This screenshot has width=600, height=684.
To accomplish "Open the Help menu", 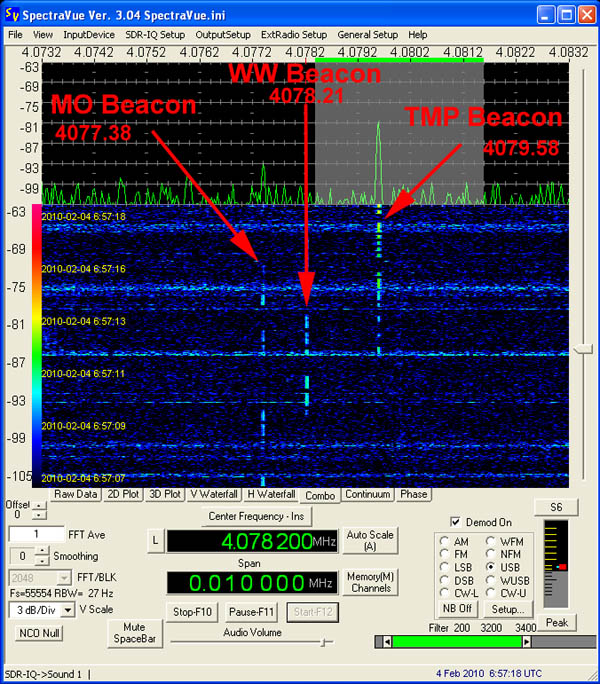I will (x=418, y=34).
